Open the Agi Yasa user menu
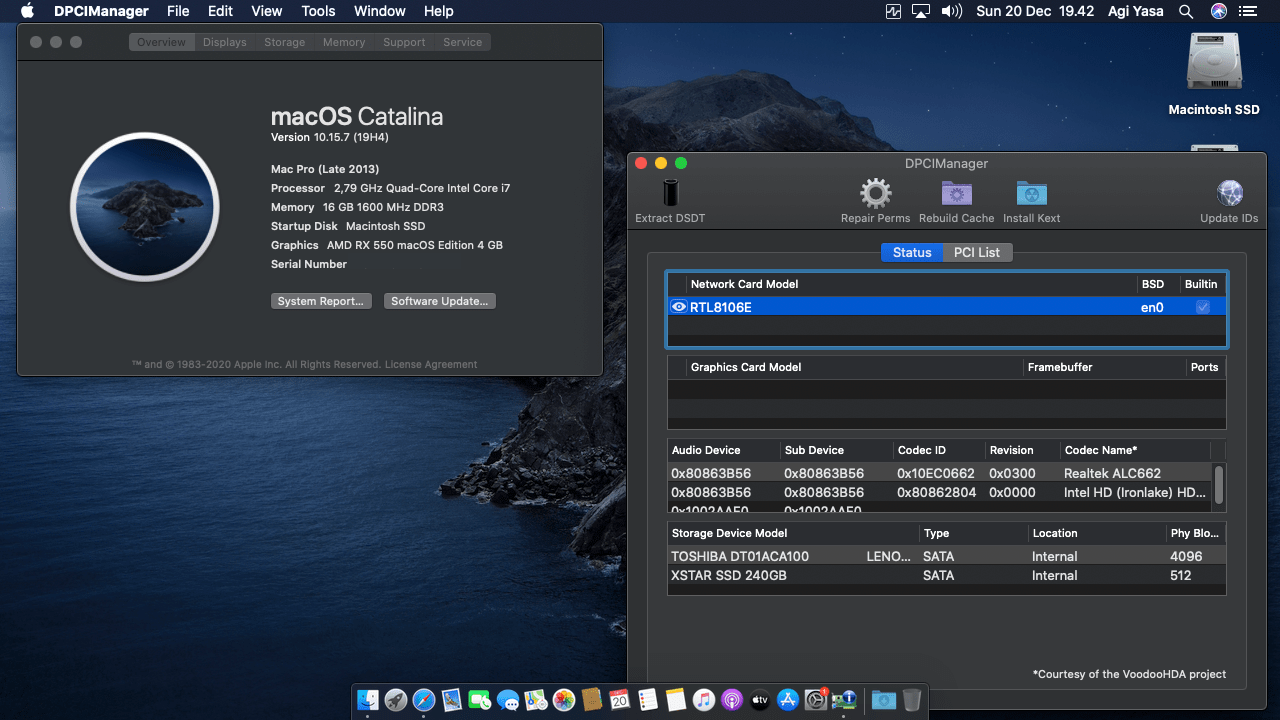 (x=1137, y=11)
